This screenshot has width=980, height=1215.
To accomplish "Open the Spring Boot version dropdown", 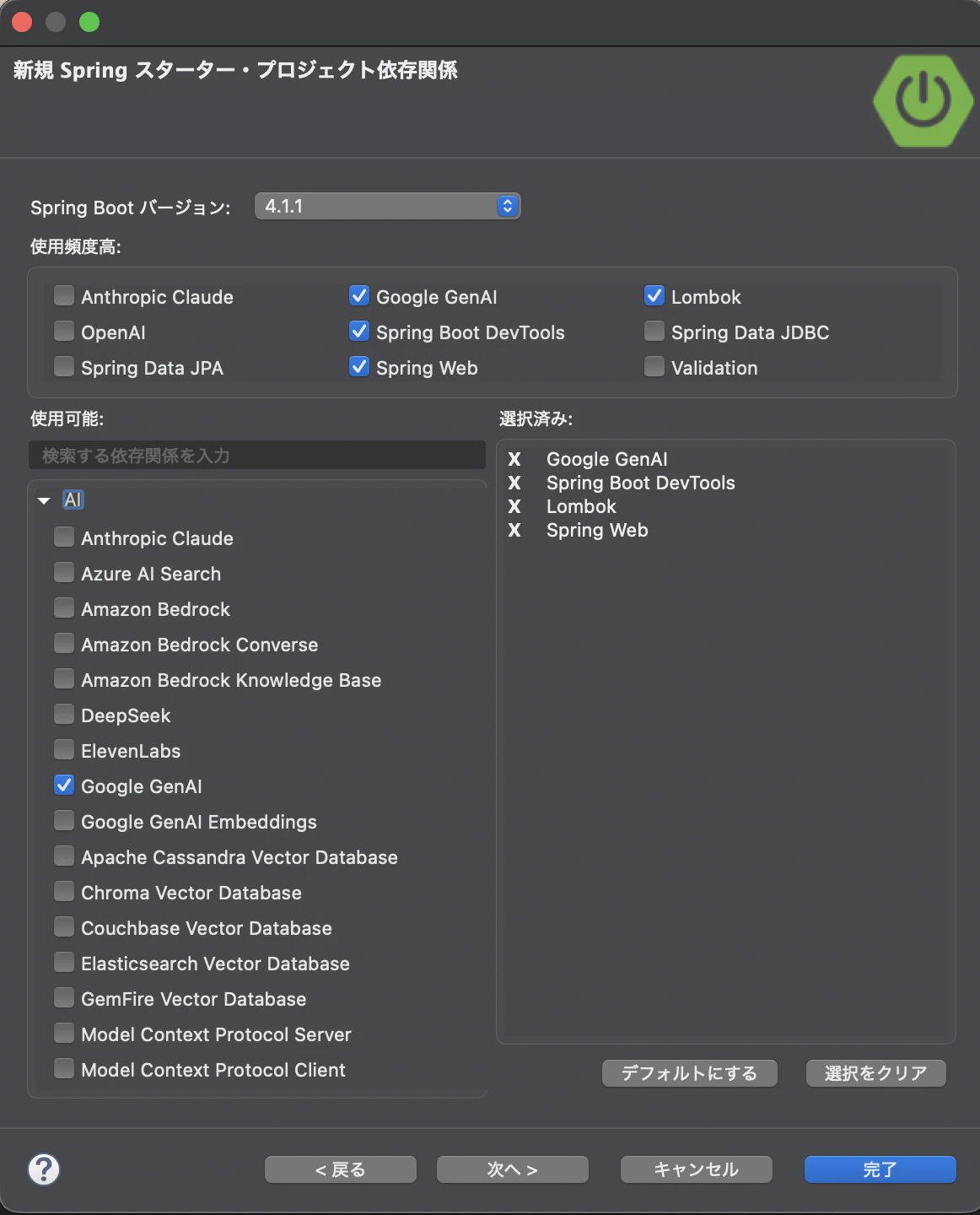I will [388, 206].
